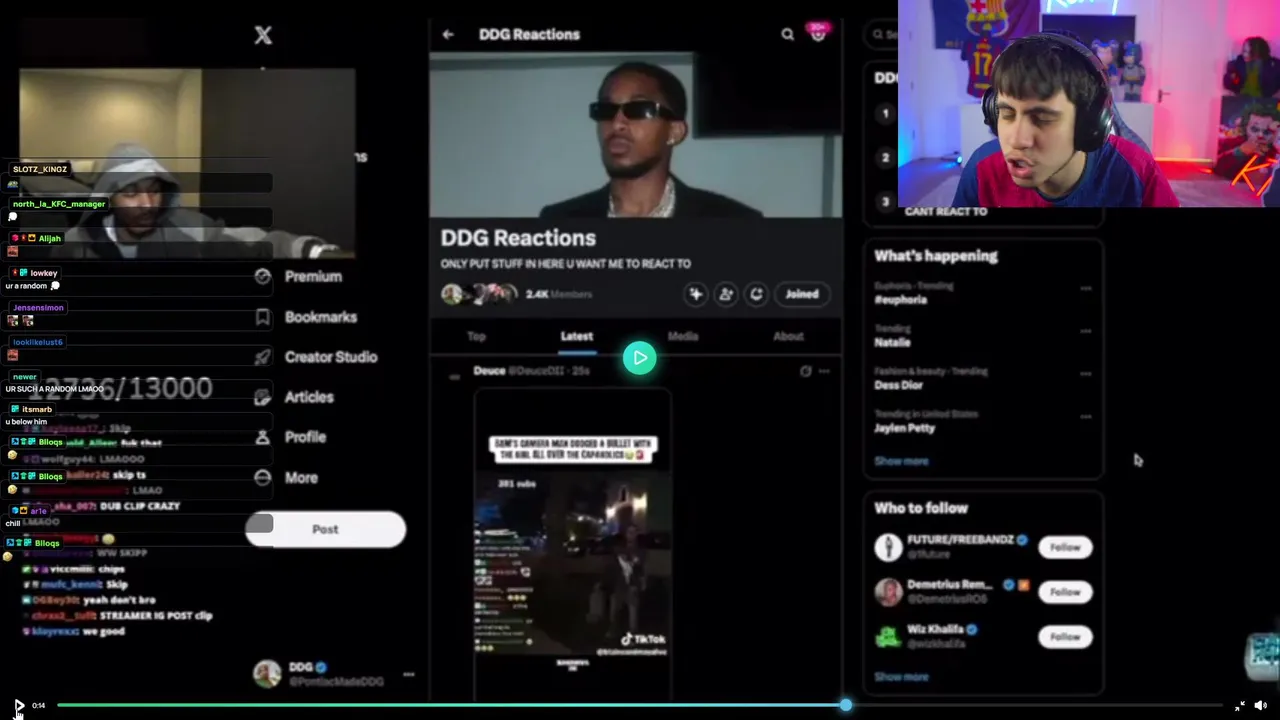The height and width of the screenshot is (720, 1280).
Task: Click the X logo at top of sidebar
Action: pyautogui.click(x=263, y=36)
